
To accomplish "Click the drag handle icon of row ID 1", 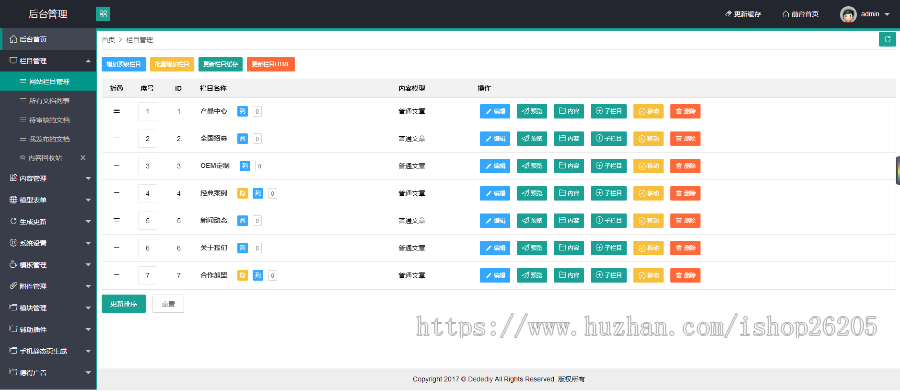I will tap(117, 111).
